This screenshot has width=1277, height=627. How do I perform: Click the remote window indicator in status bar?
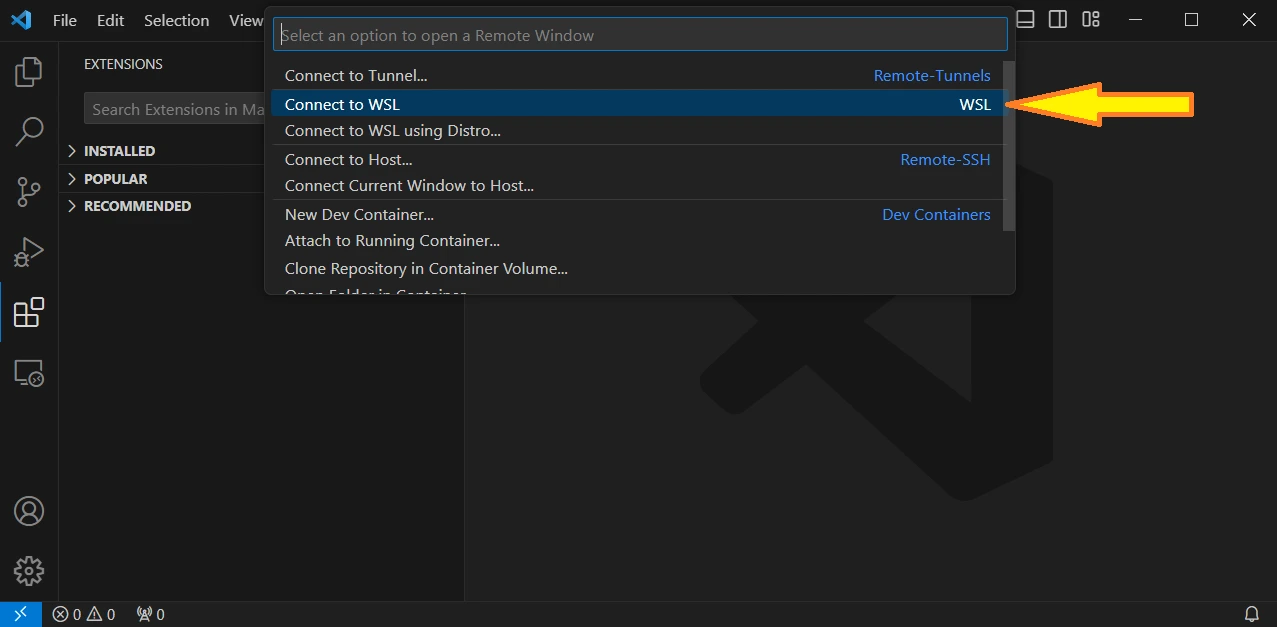click(21, 614)
